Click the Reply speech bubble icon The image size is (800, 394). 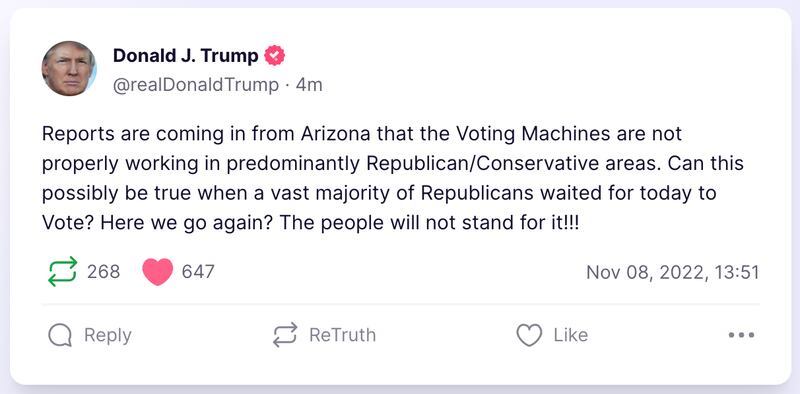60,336
